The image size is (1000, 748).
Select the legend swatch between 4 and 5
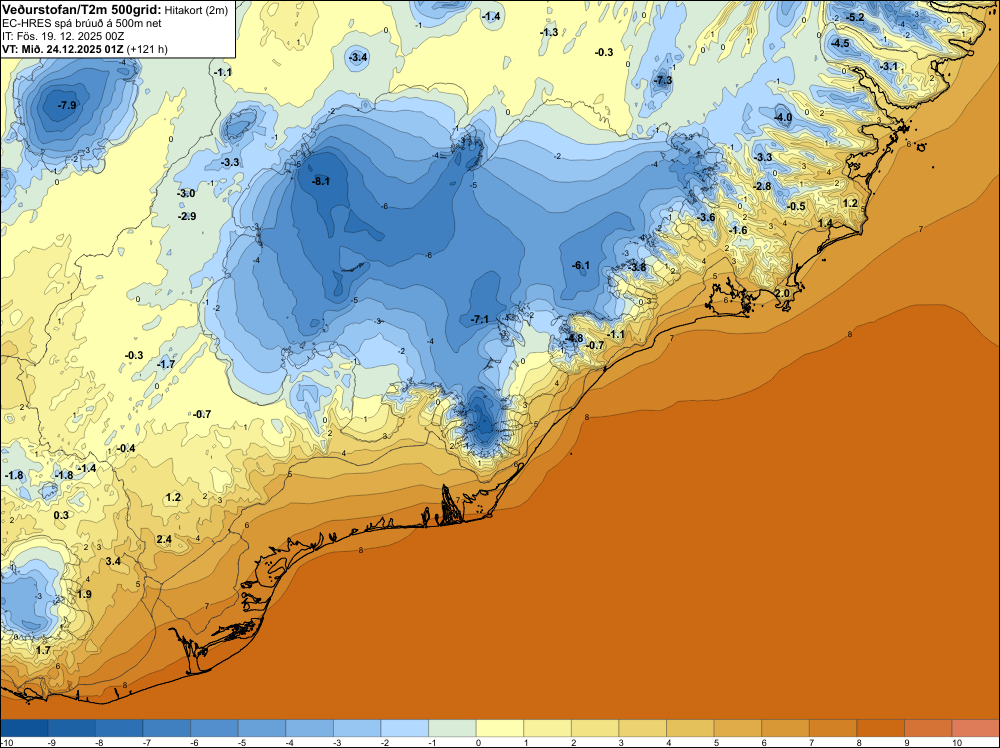(x=690, y=728)
